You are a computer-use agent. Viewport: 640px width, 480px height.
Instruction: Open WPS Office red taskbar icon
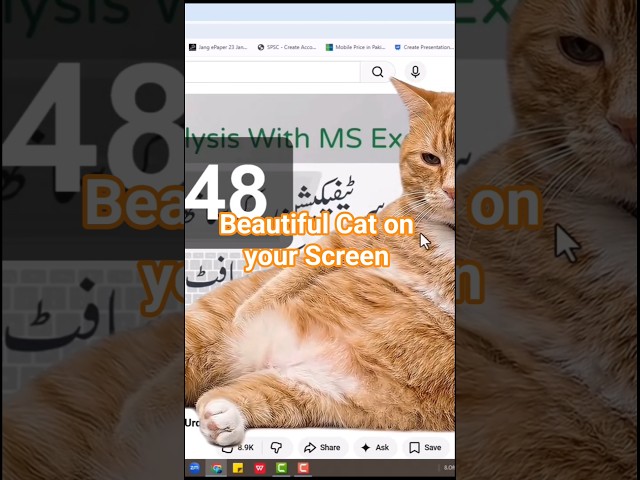[x=260, y=468]
